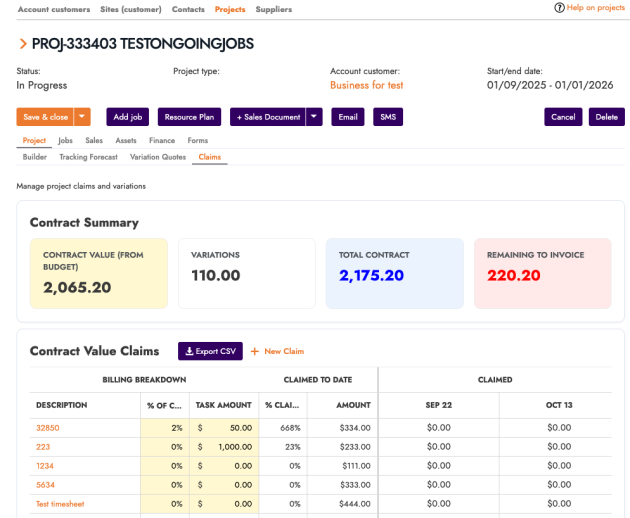The image size is (630, 518).
Task: Open the Business for test customer link
Action: click(x=366, y=86)
